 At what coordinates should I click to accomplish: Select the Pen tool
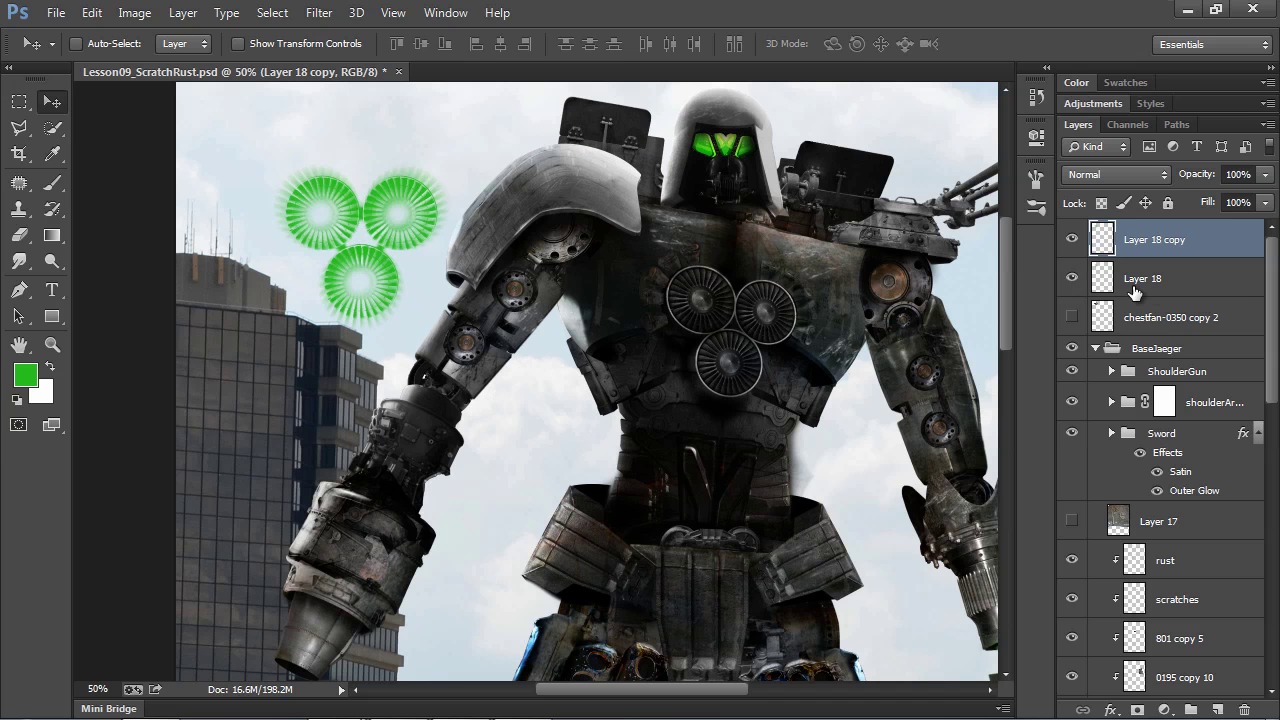(x=19, y=290)
